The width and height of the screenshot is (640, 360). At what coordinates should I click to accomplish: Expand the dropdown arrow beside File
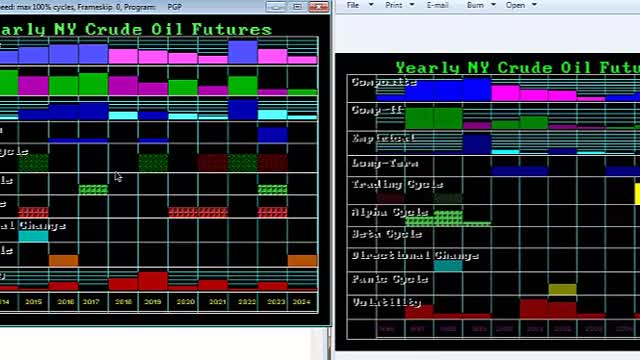point(371,5)
